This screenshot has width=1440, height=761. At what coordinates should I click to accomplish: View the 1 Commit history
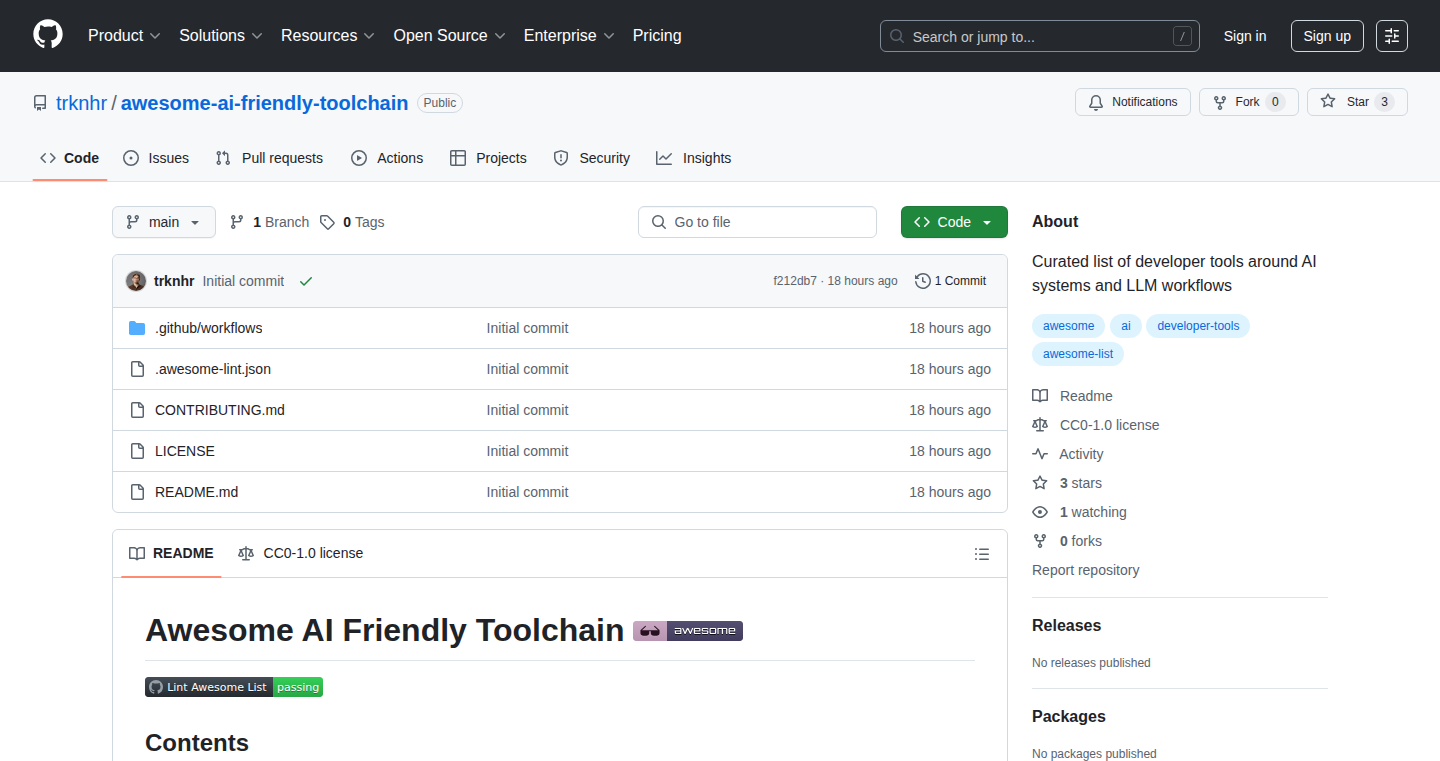[950, 281]
